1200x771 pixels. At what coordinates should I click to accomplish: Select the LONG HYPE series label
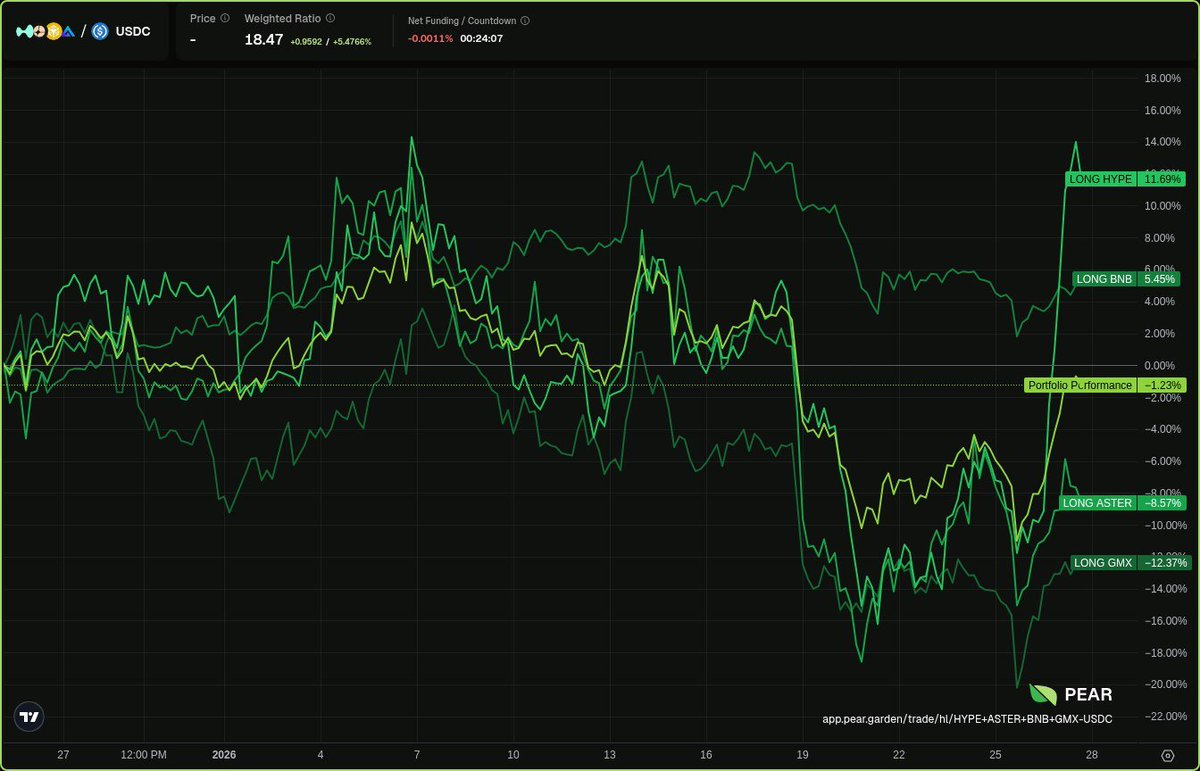pyautogui.click(x=1100, y=179)
